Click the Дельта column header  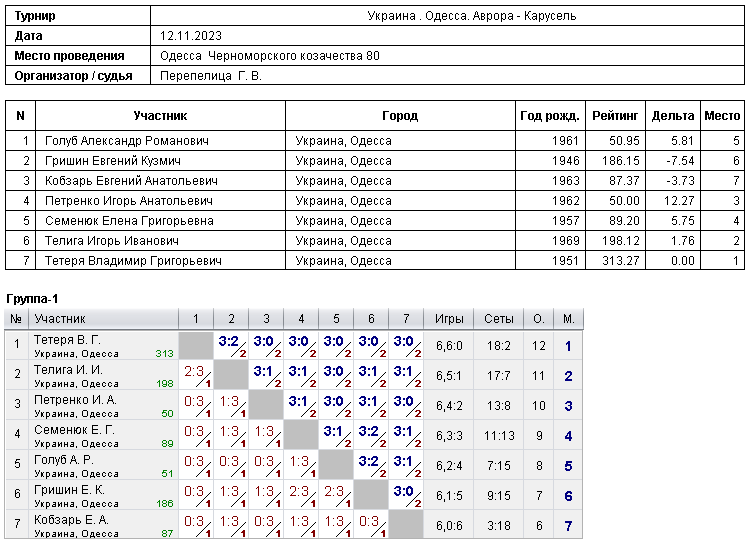click(673, 115)
